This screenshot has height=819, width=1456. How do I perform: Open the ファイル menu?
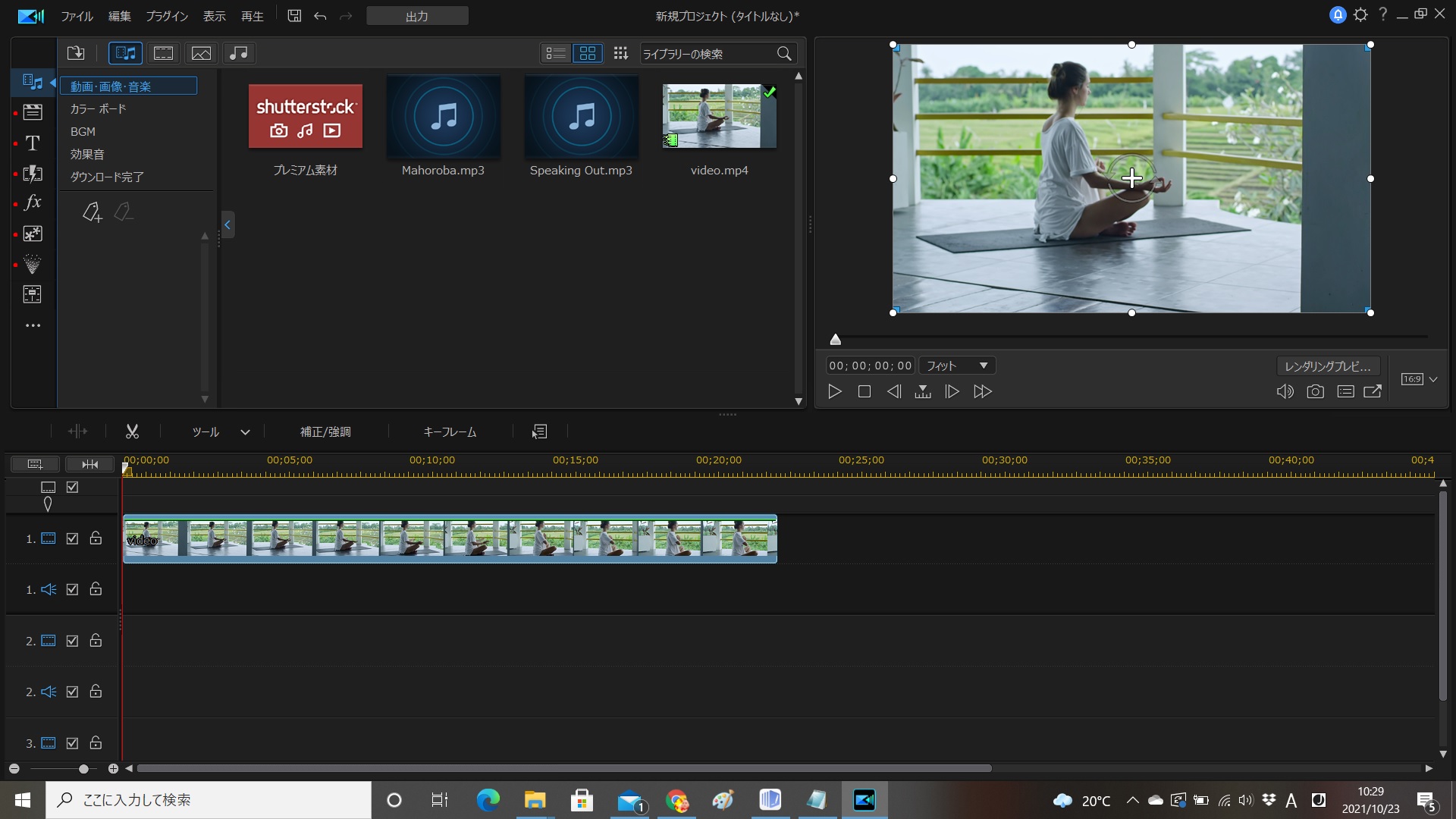click(x=77, y=16)
